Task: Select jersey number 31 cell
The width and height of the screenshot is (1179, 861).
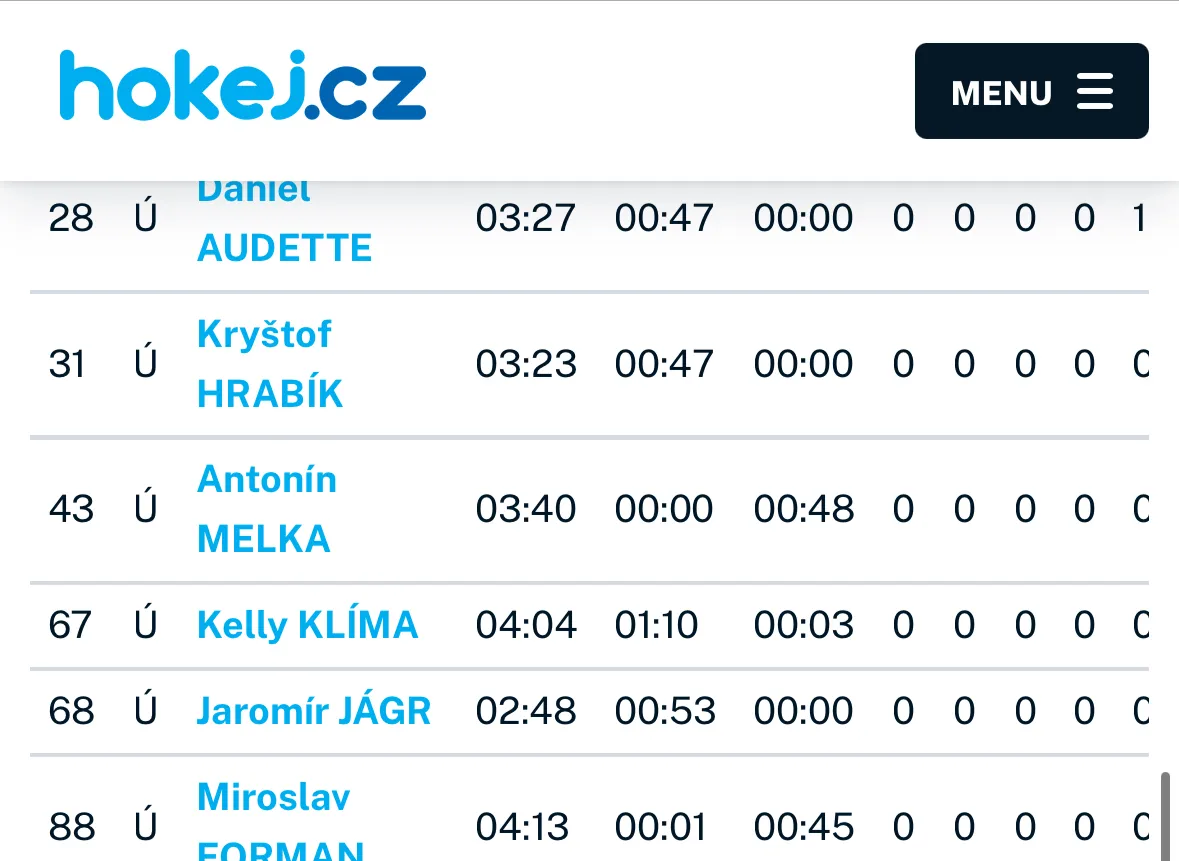Action: (x=67, y=364)
